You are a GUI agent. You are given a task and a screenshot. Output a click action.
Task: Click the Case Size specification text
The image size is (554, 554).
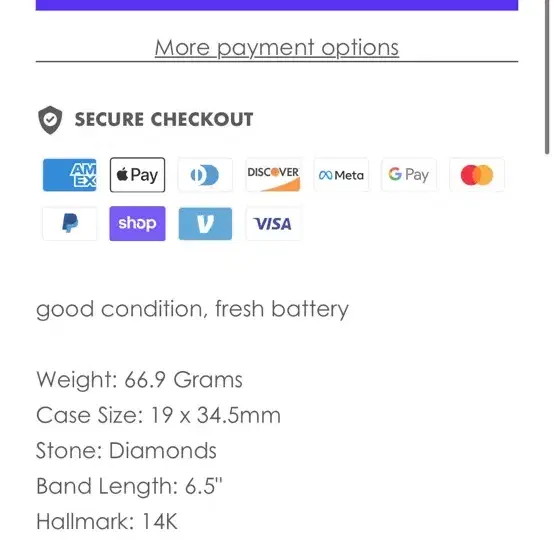tap(159, 415)
